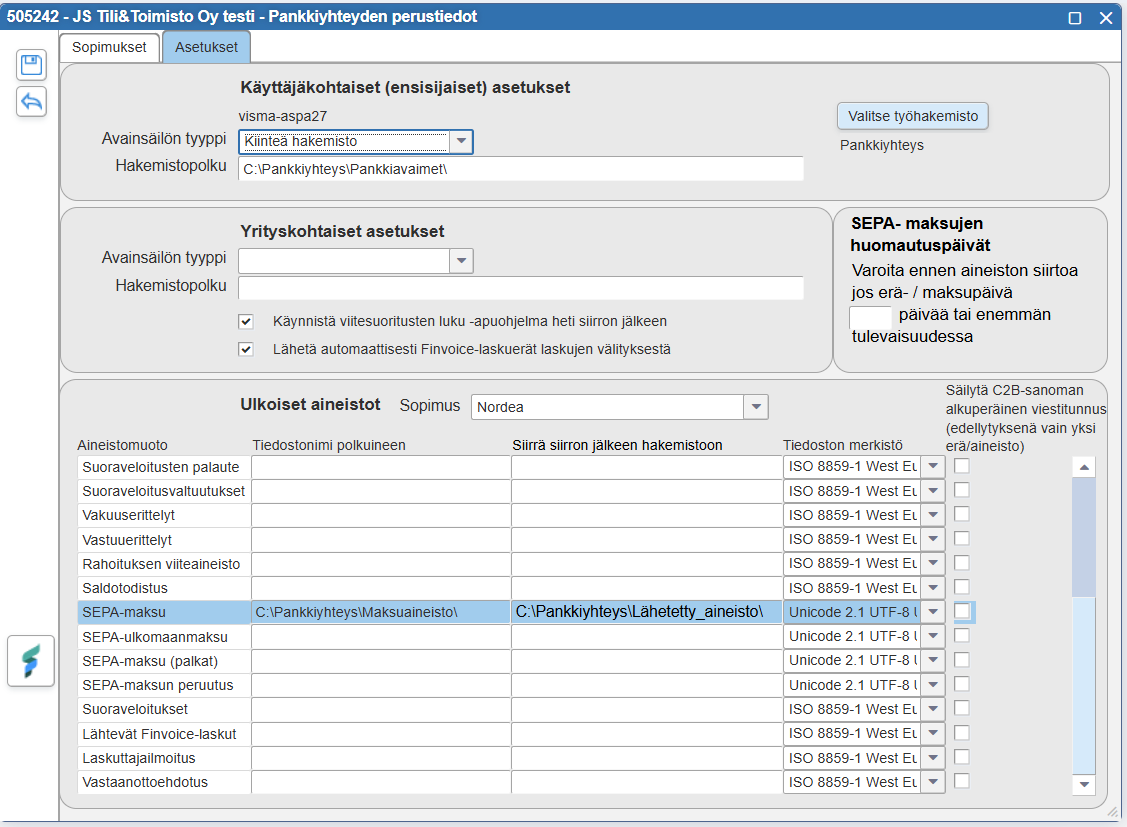Select the Saldotodistus row label
Screen dimensions: 1127x827
pyautogui.click(x=164, y=588)
